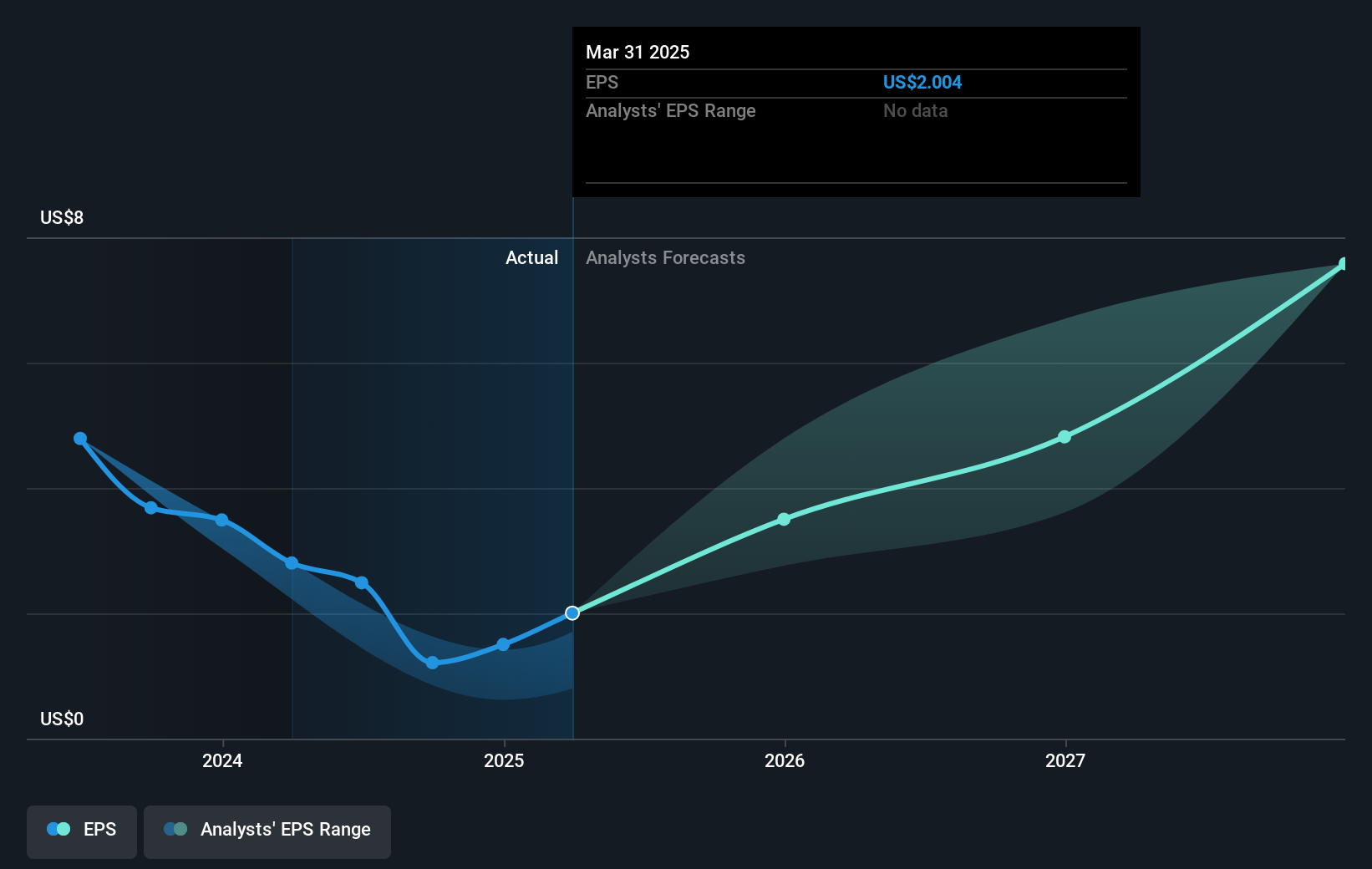Click the tooltip 'EPS' row label
Viewport: 1372px width, 869px height.
[602, 82]
